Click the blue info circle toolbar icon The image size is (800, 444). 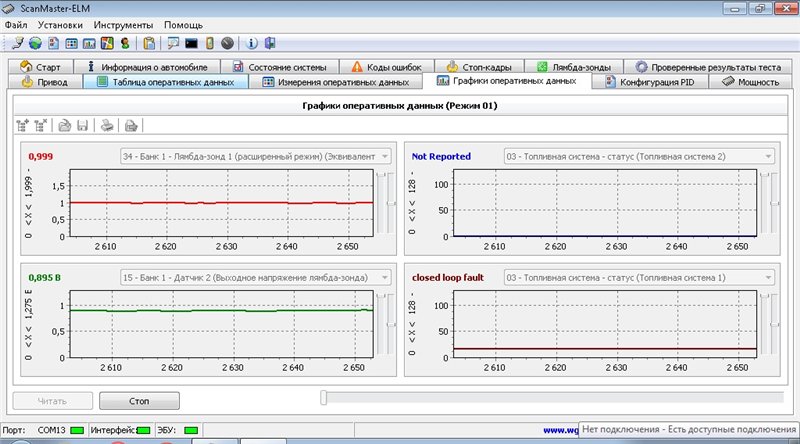click(252, 43)
